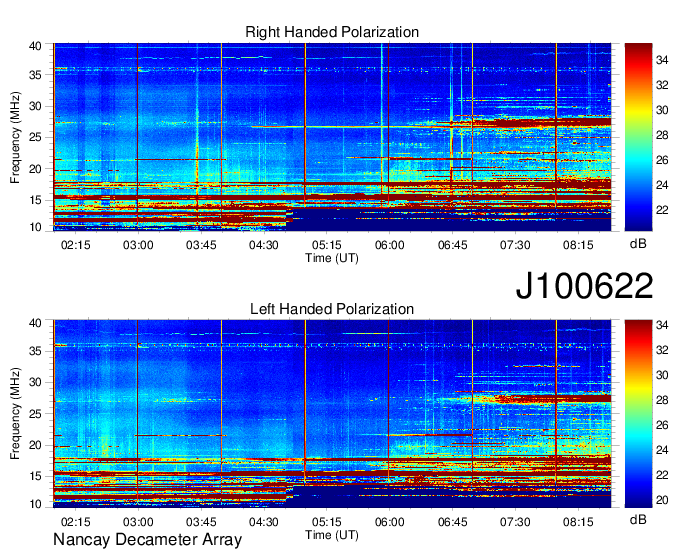Viewport: 680px width, 552px height.
Task: Click the 15 MHz tick on top plot
Action: tap(35, 200)
